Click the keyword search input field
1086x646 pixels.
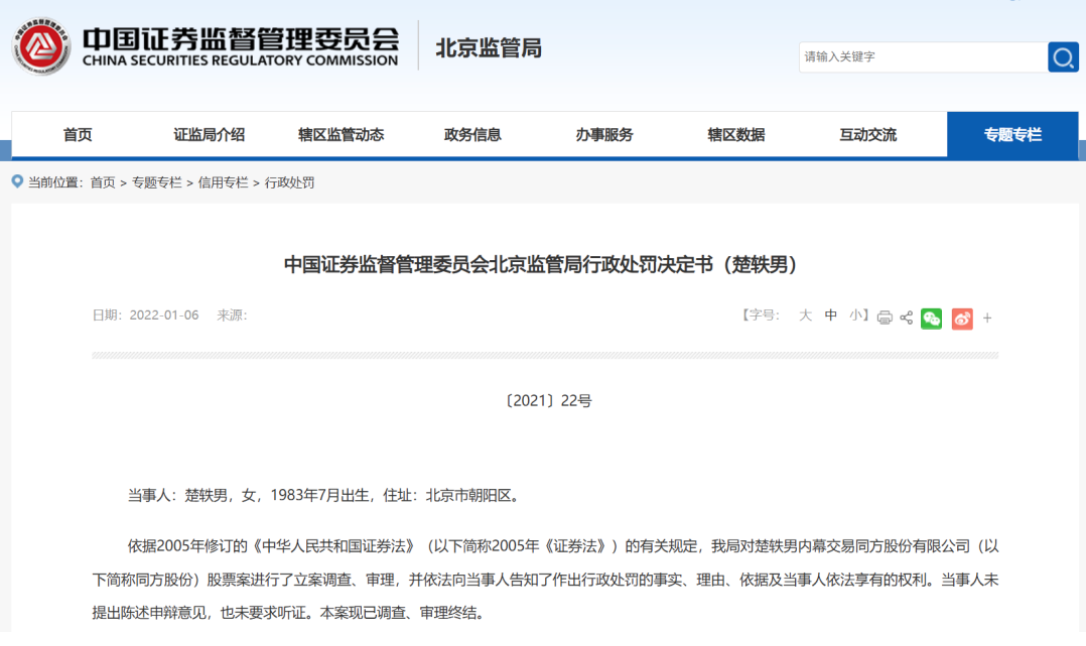point(920,57)
